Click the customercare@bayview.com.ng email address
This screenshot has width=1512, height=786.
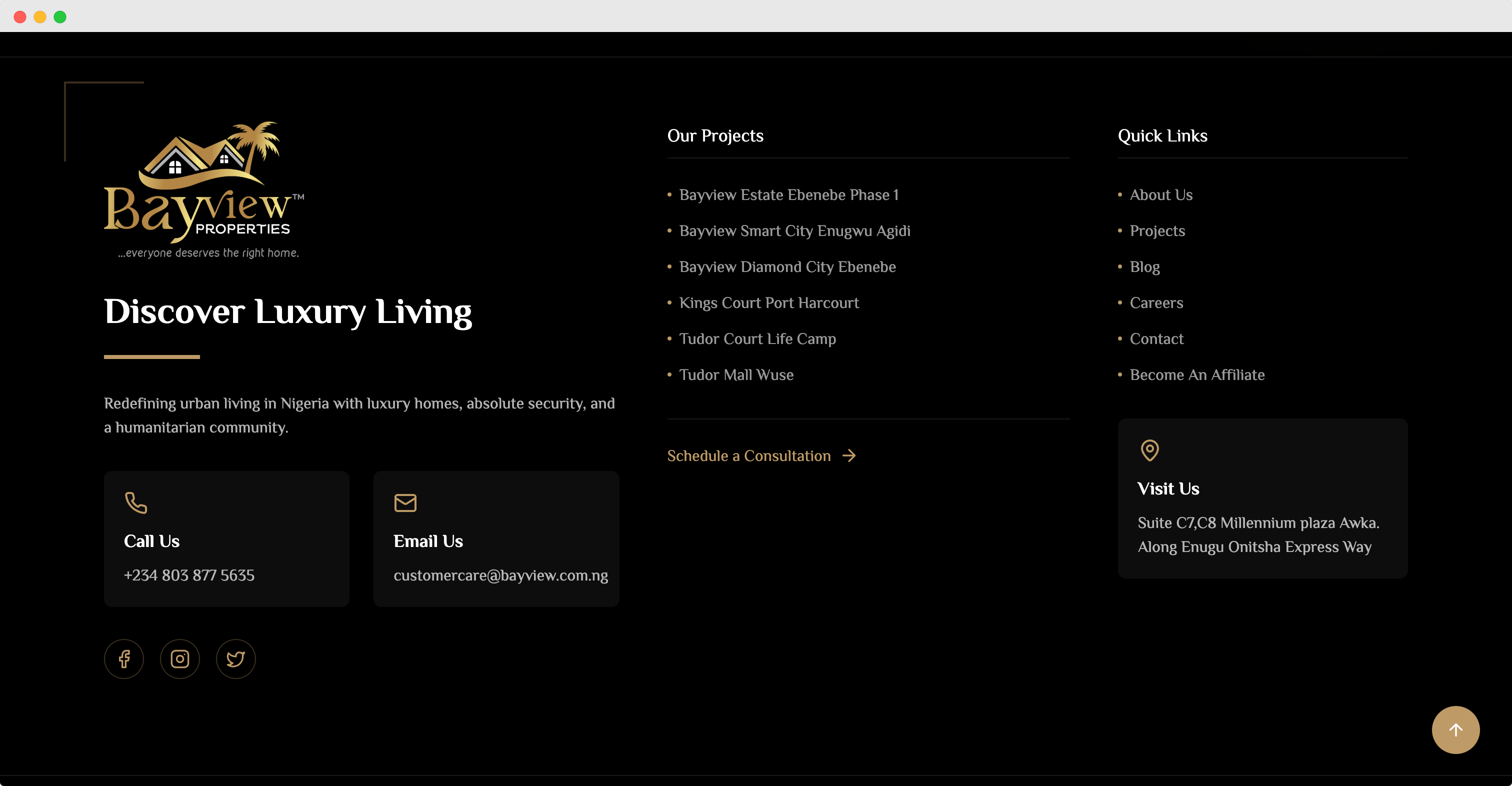pyautogui.click(x=501, y=575)
